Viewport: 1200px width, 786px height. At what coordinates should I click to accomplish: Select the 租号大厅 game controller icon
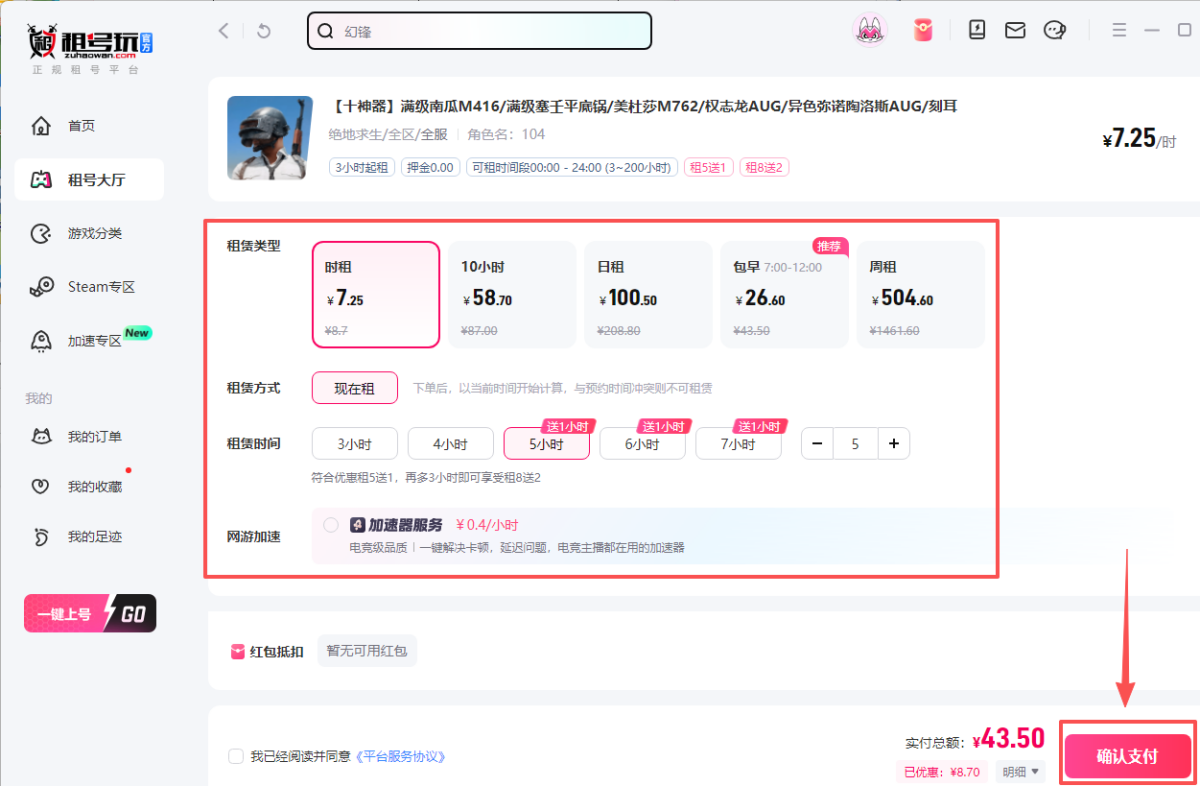[x=40, y=179]
